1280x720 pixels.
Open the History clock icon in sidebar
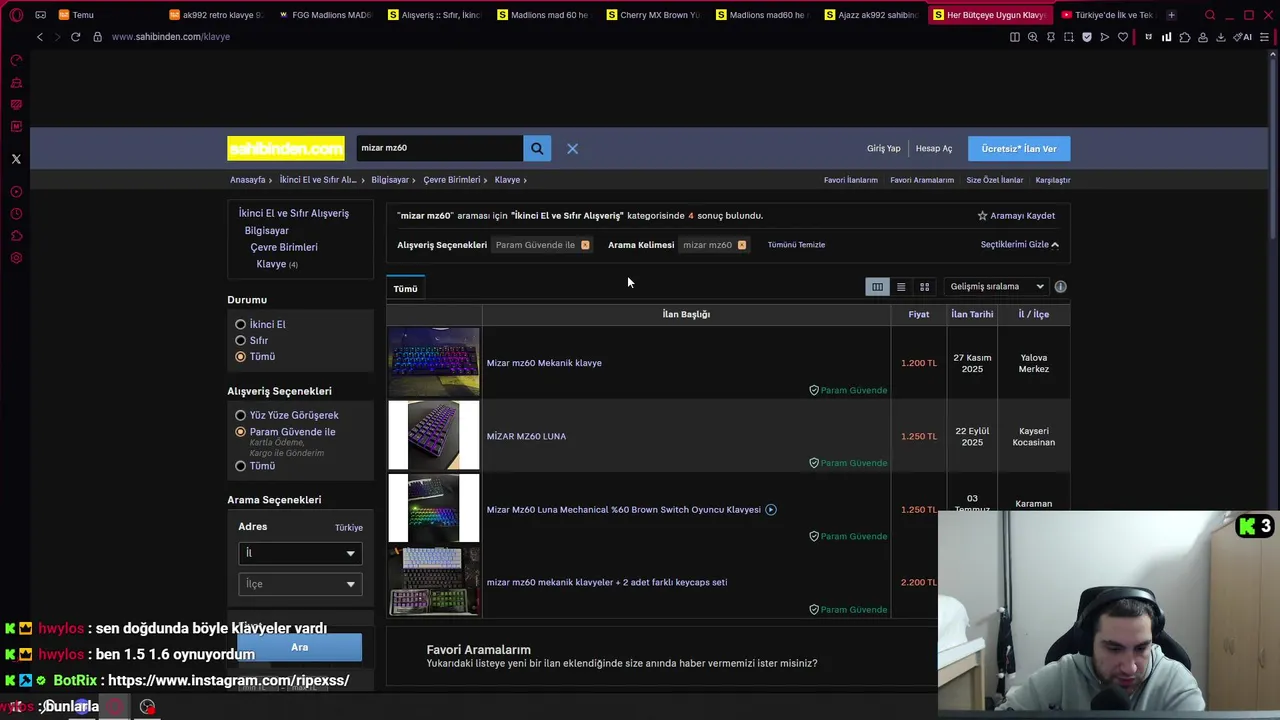16,214
